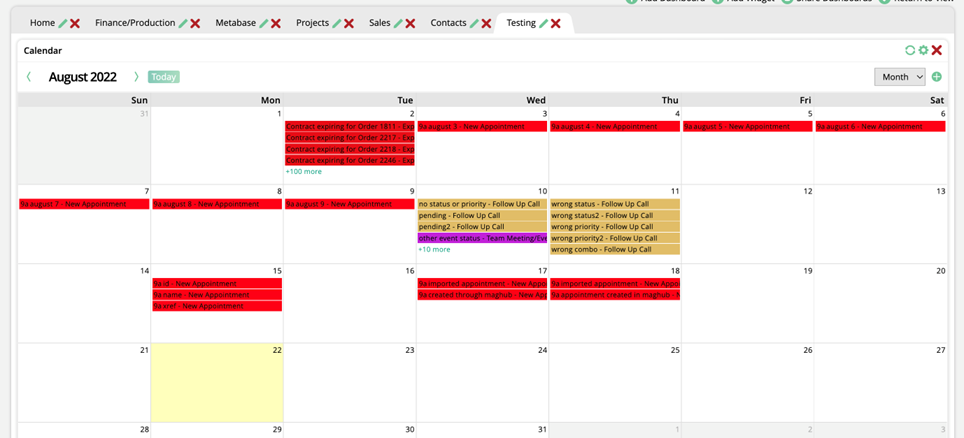The width and height of the screenshot is (964, 438).
Task: Show '+10 more' events on August 10
Action: pyautogui.click(x=434, y=250)
